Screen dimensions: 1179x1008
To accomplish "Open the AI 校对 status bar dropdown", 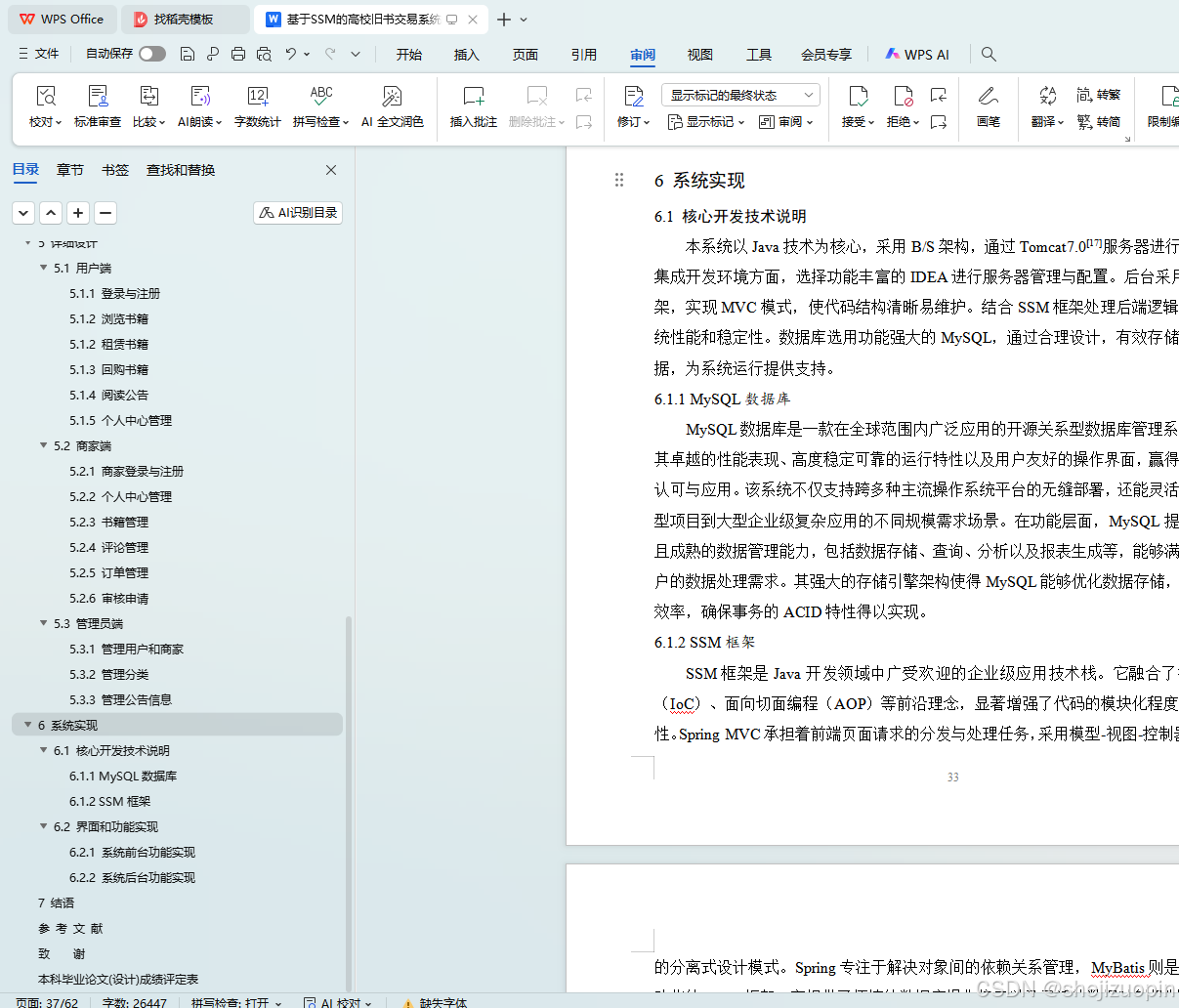I will 338,1002.
